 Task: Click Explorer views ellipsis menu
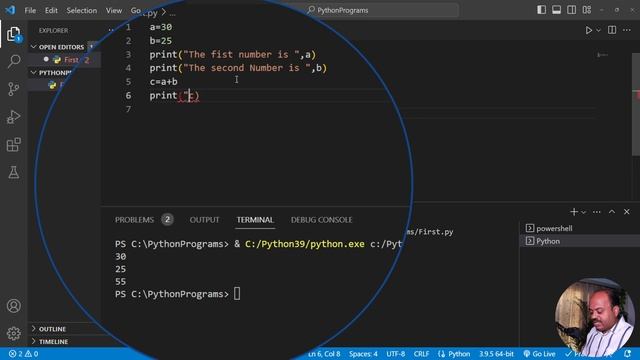click(111, 30)
